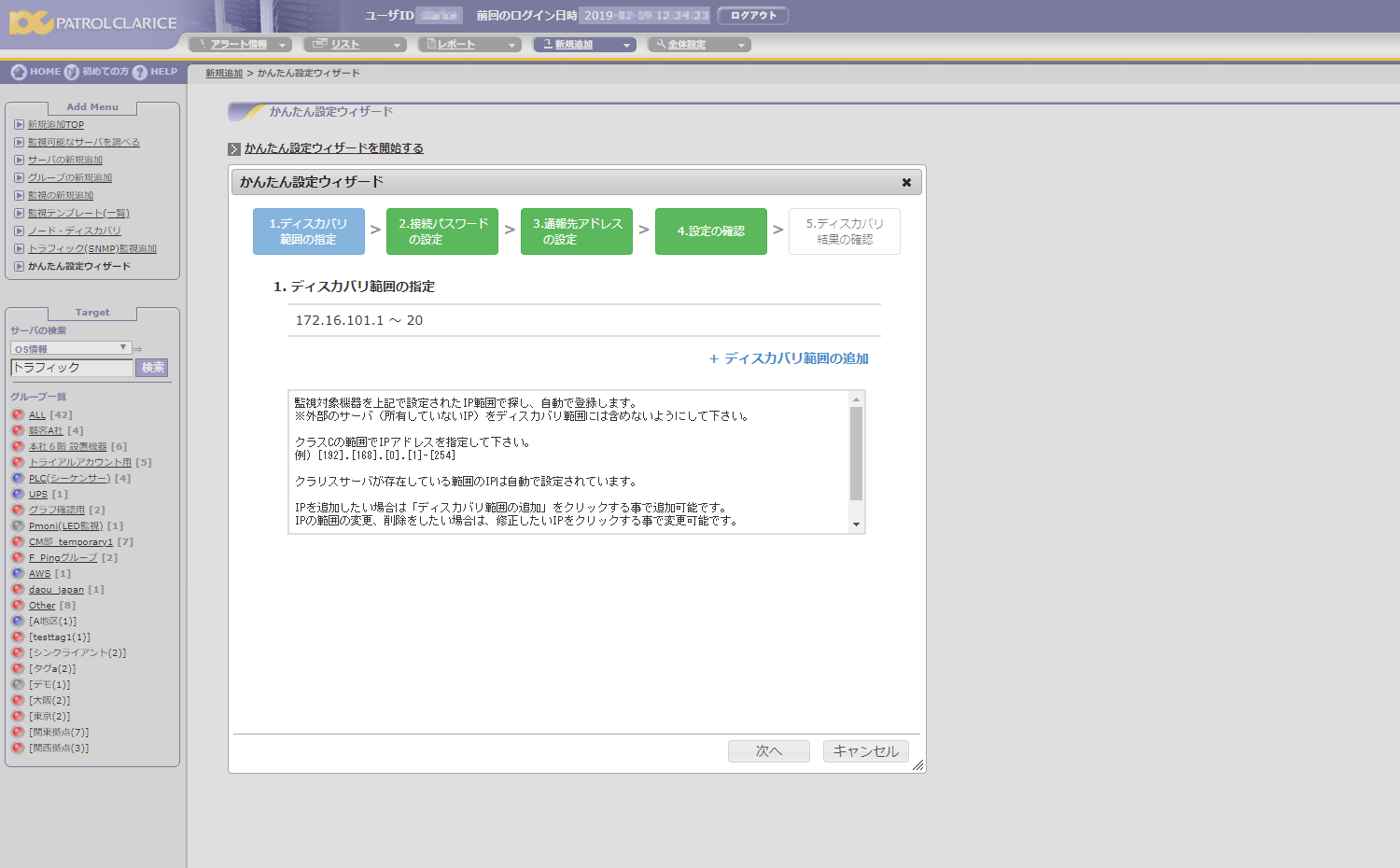The image size is (1400, 868).
Task: Open the リスト dropdown menu
Action: 355,45
